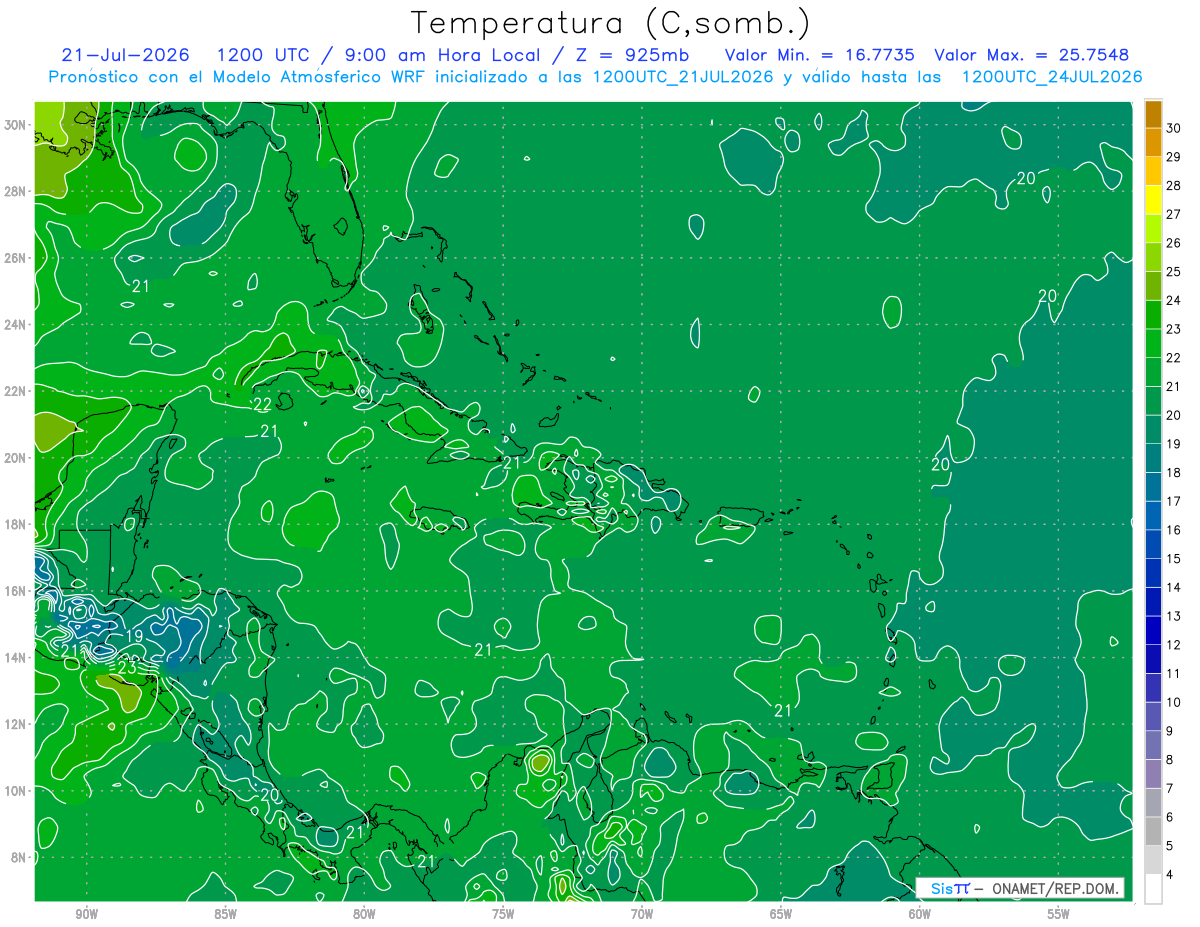Click the "28N" latitude axis label
The width and height of the screenshot is (1200, 927).
pyautogui.click(x=16, y=191)
